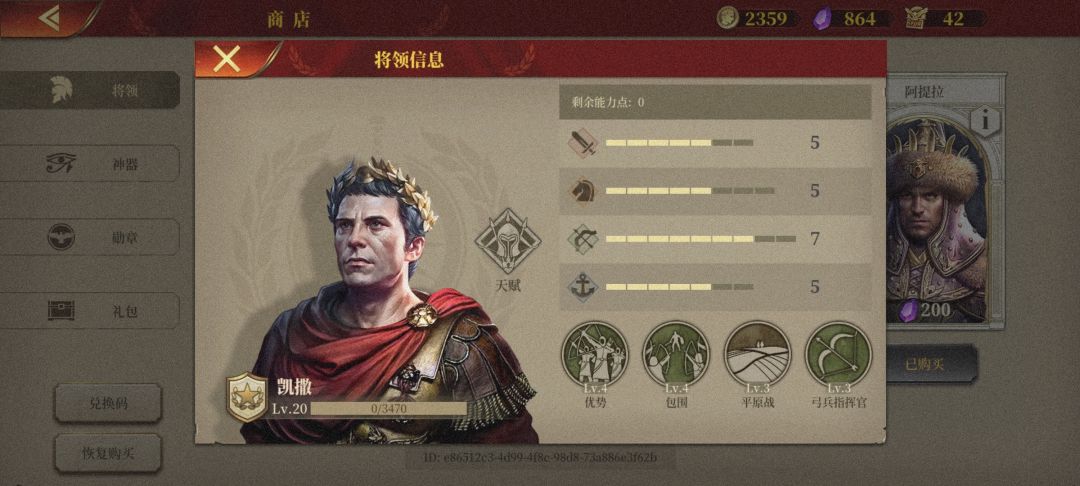Go back using top-left arrow
1080x486 pixels.
point(48,18)
